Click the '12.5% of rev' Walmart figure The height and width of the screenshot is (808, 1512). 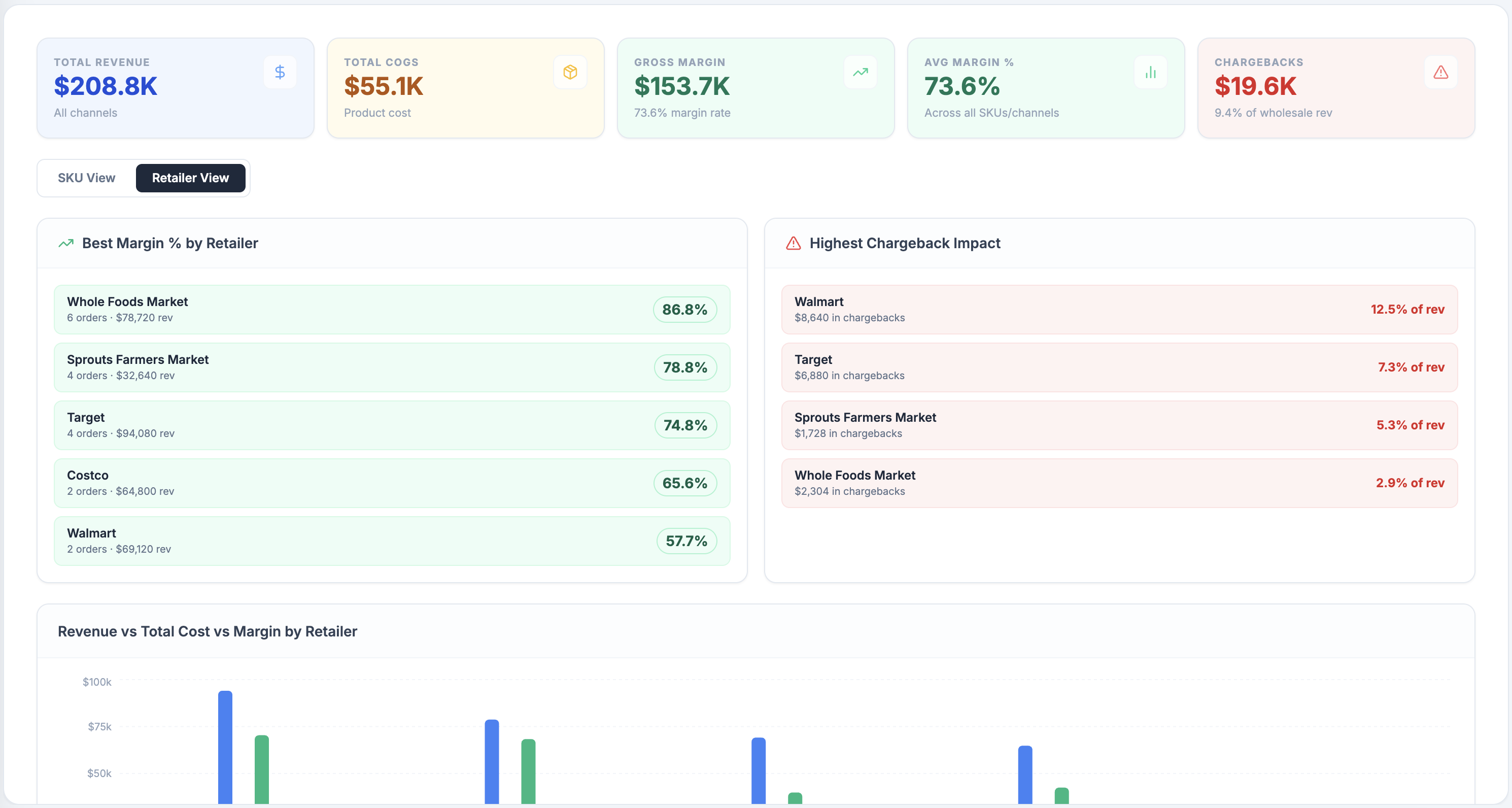tap(1407, 310)
